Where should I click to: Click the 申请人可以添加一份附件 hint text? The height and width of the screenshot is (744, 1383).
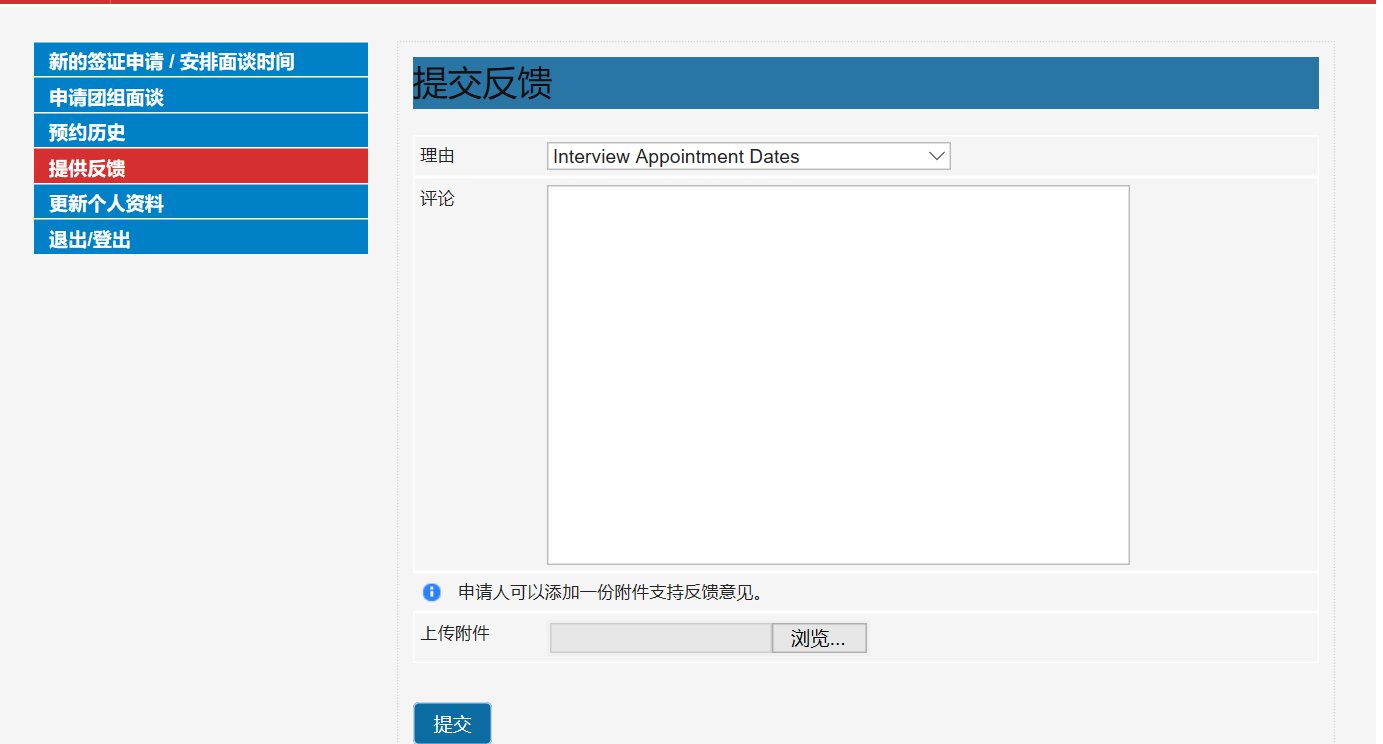pyautogui.click(x=610, y=592)
